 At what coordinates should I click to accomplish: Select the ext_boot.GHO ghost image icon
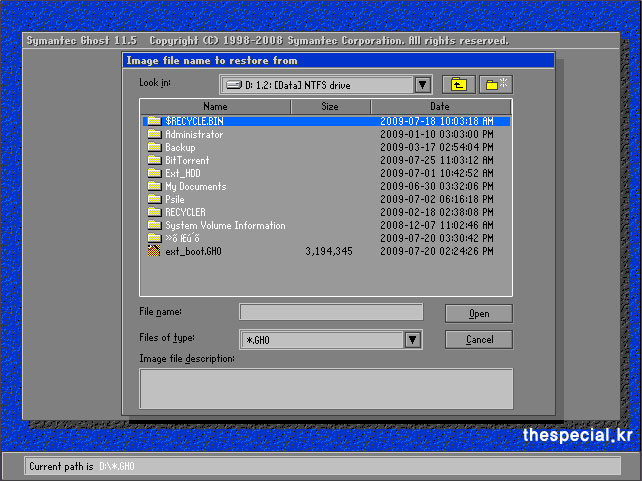point(154,251)
